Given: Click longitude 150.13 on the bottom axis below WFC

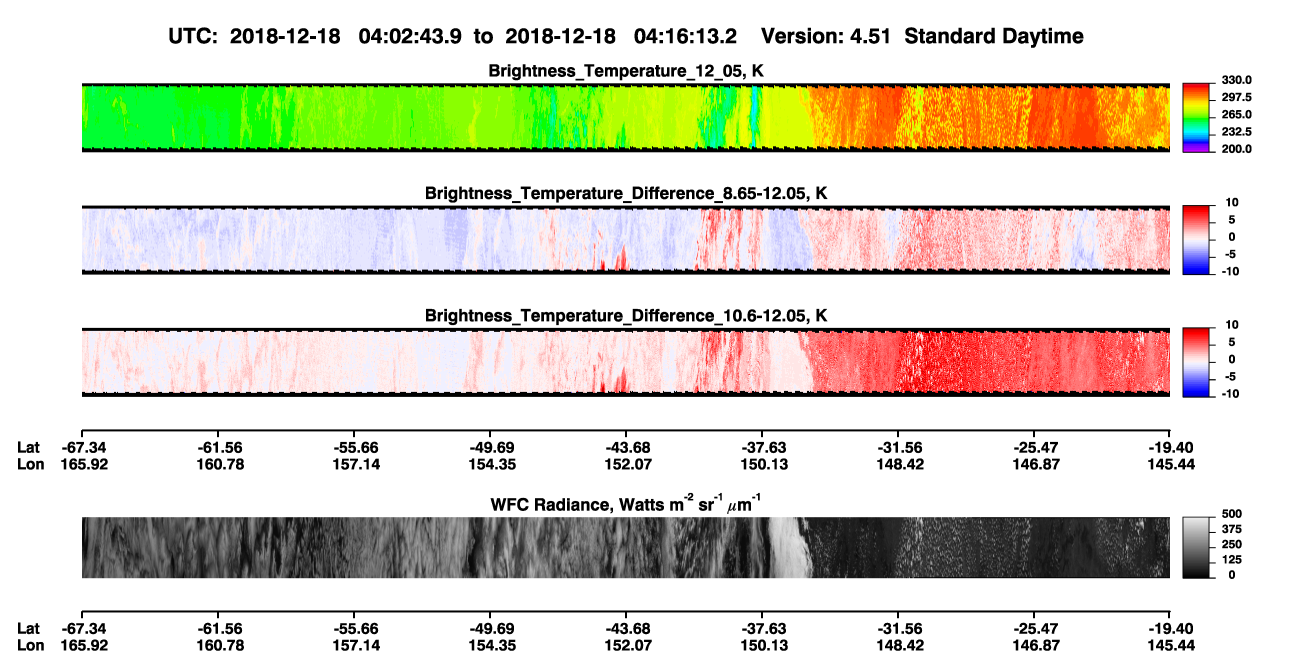Looking at the screenshot, I should click(x=762, y=645).
